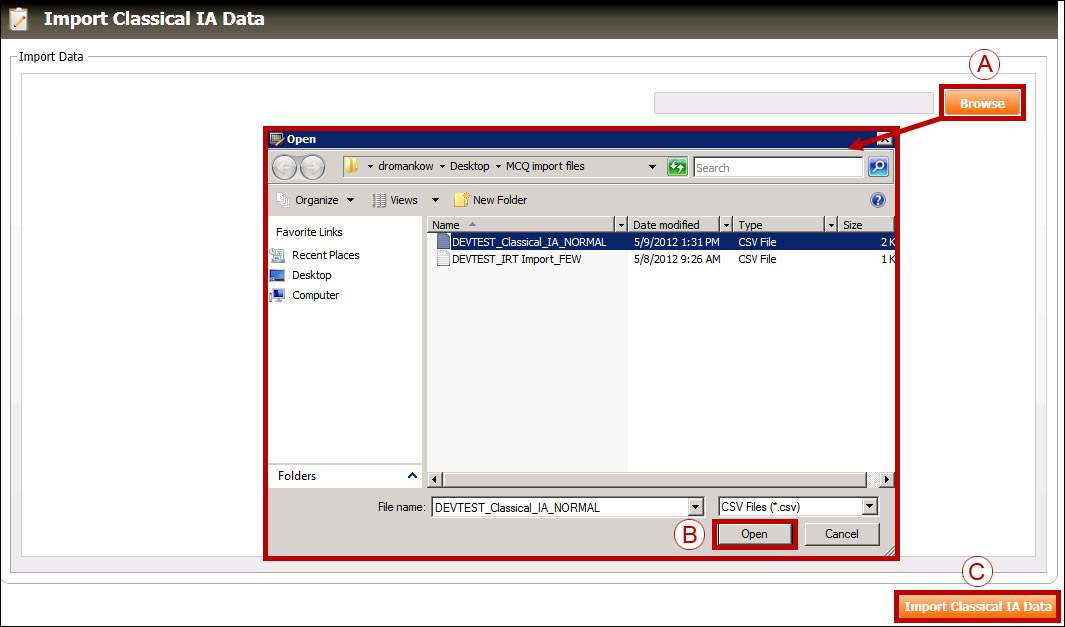Click the blue help question mark icon
Image resolution: width=1065 pixels, height=627 pixels.
pos(877,200)
